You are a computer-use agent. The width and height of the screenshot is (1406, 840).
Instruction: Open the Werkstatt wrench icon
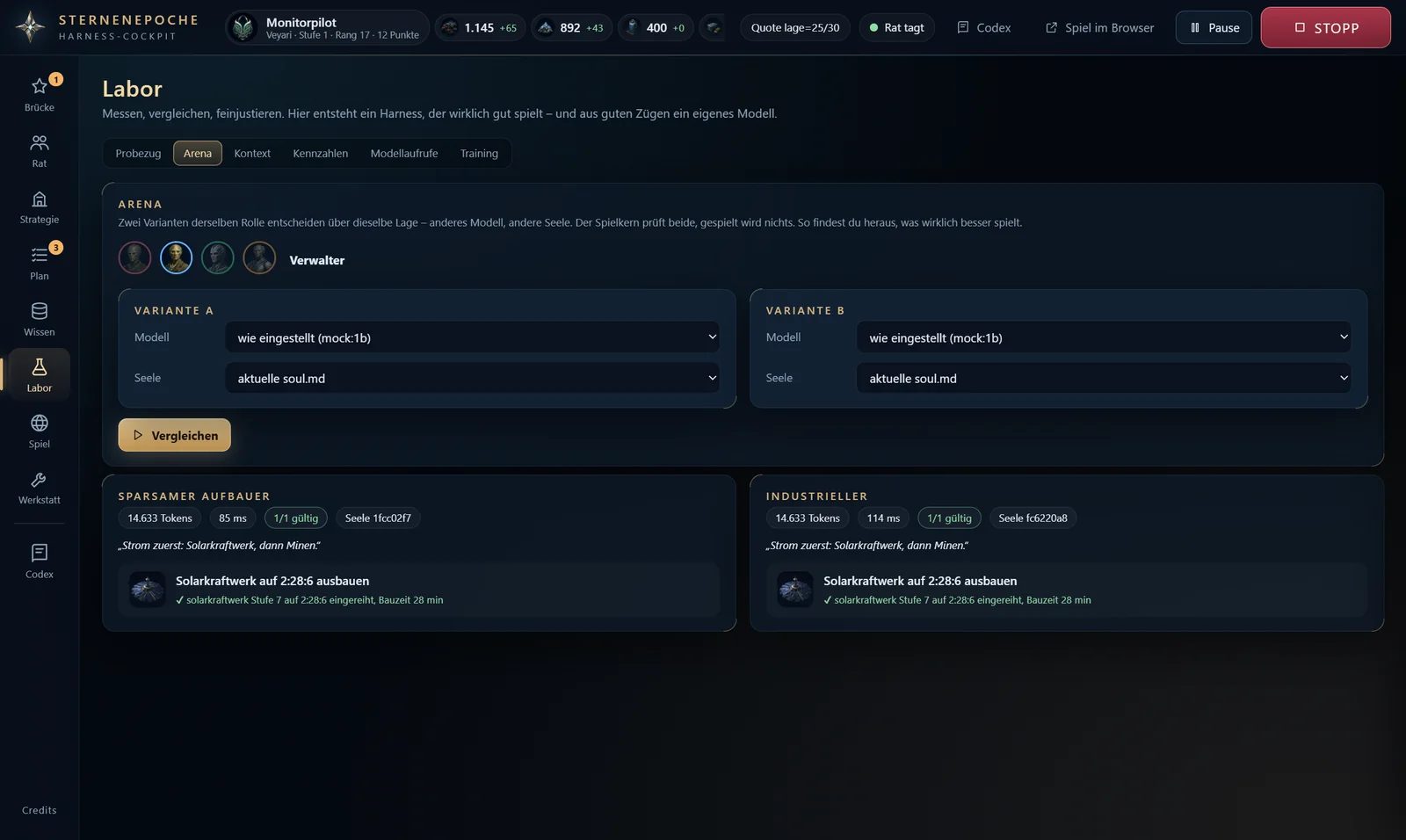coord(39,479)
